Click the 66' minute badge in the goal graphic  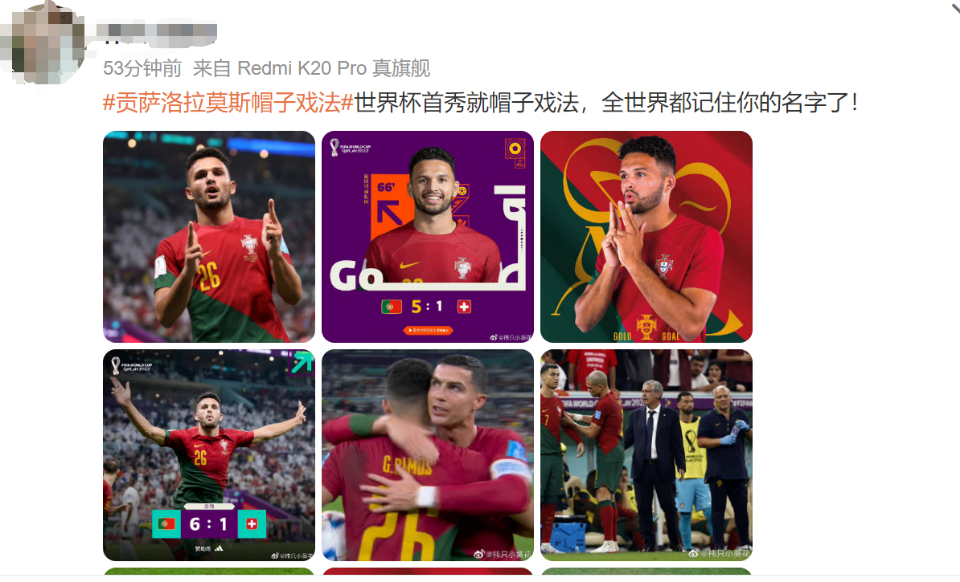pyautogui.click(x=386, y=187)
